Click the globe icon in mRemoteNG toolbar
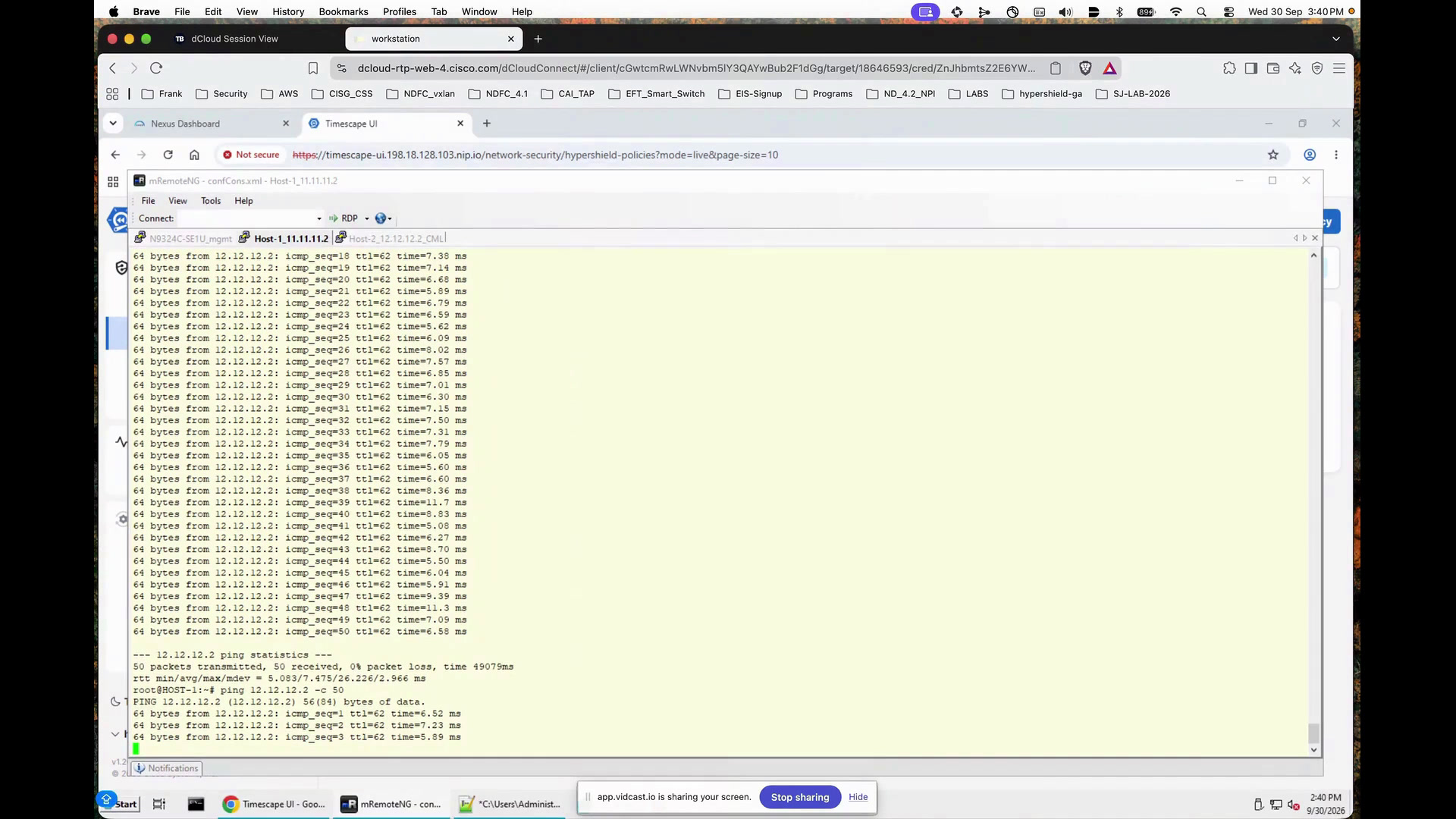 pos(381,218)
